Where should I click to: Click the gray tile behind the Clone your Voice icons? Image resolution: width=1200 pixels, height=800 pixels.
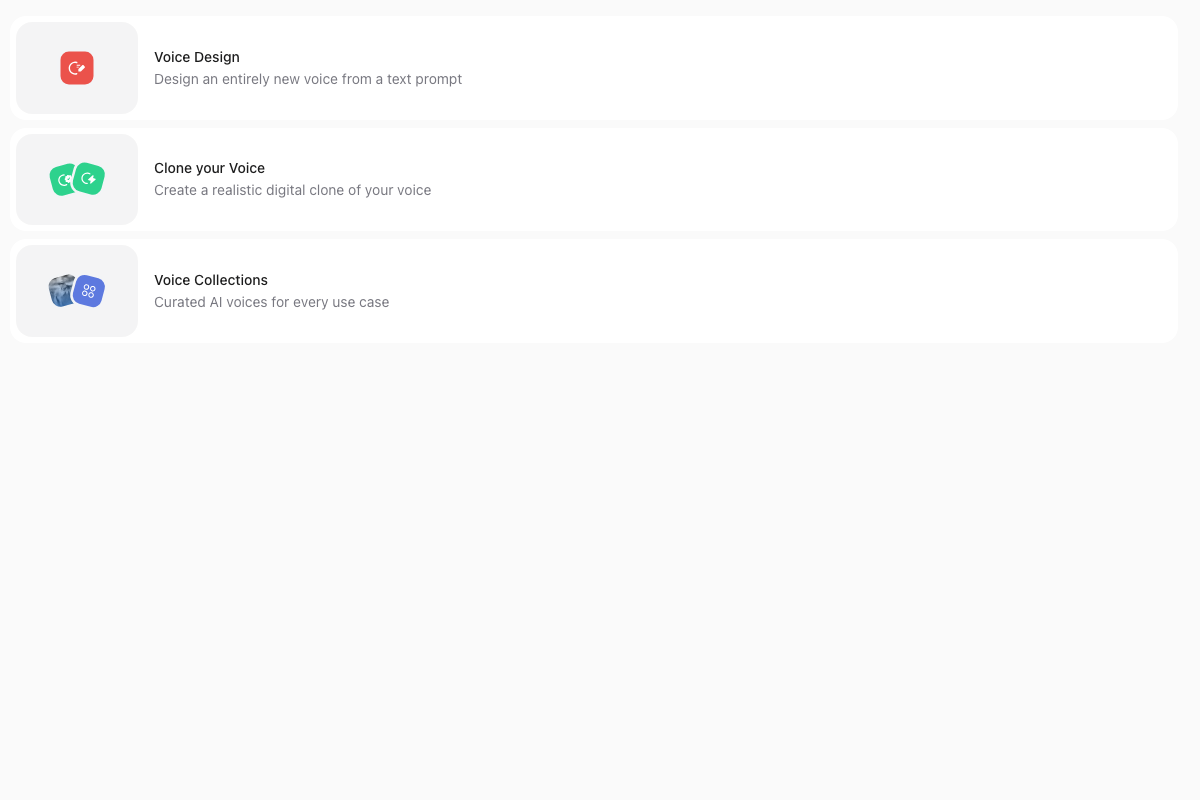[x=77, y=179]
